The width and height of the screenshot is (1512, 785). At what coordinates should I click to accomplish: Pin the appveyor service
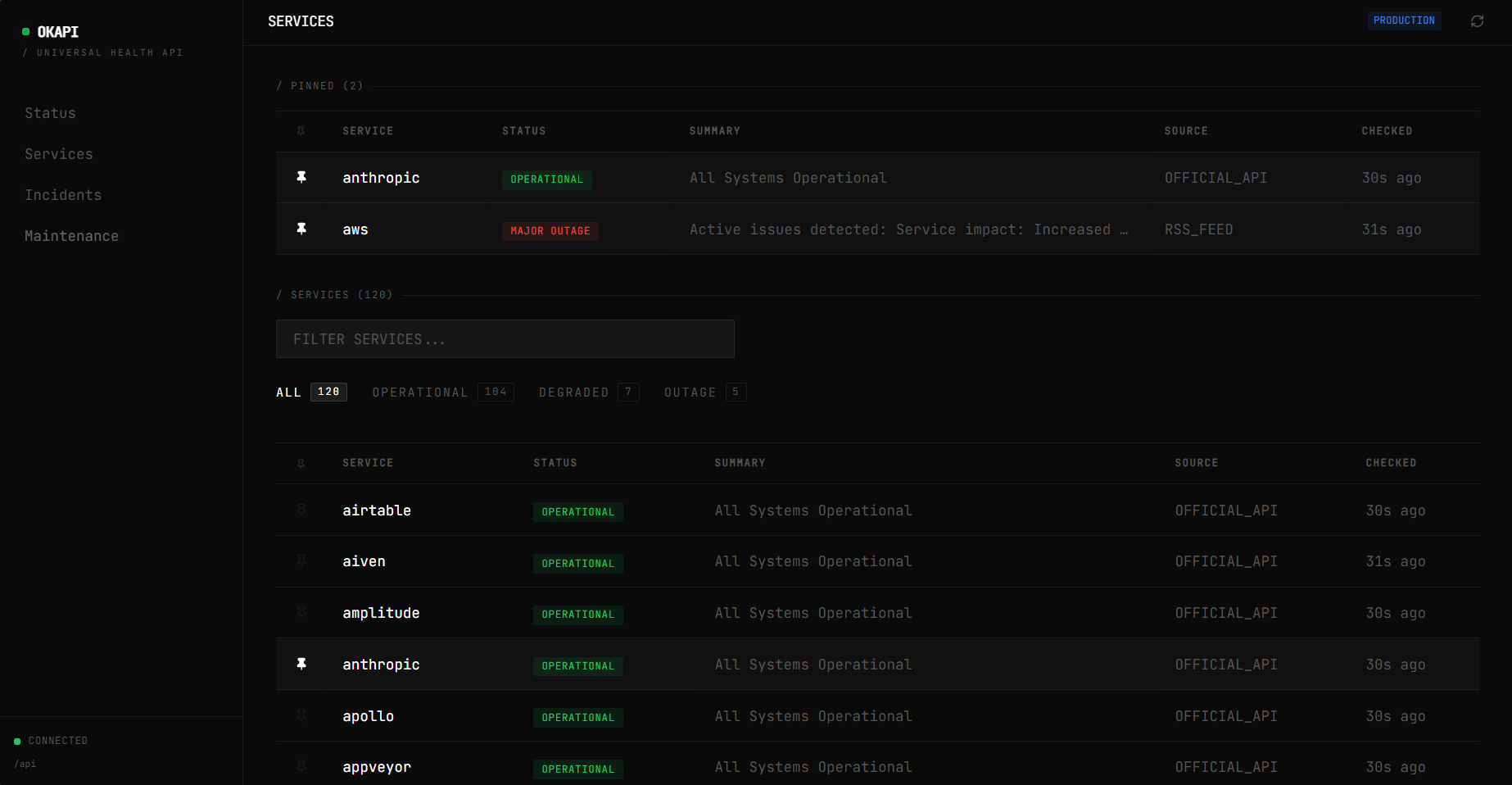coord(301,766)
